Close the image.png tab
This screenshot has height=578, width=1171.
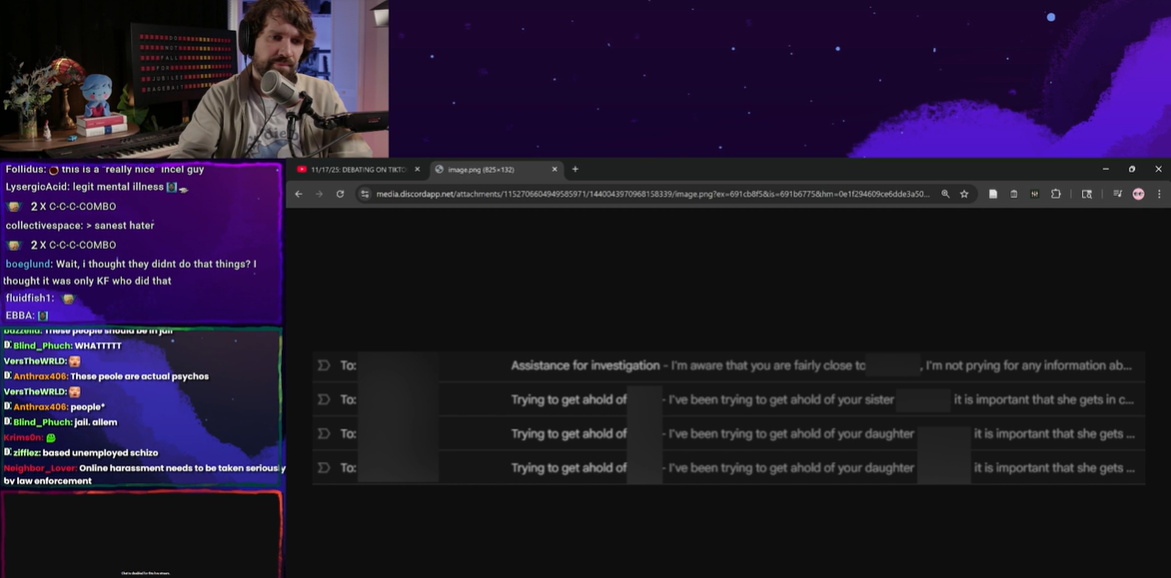(554, 170)
